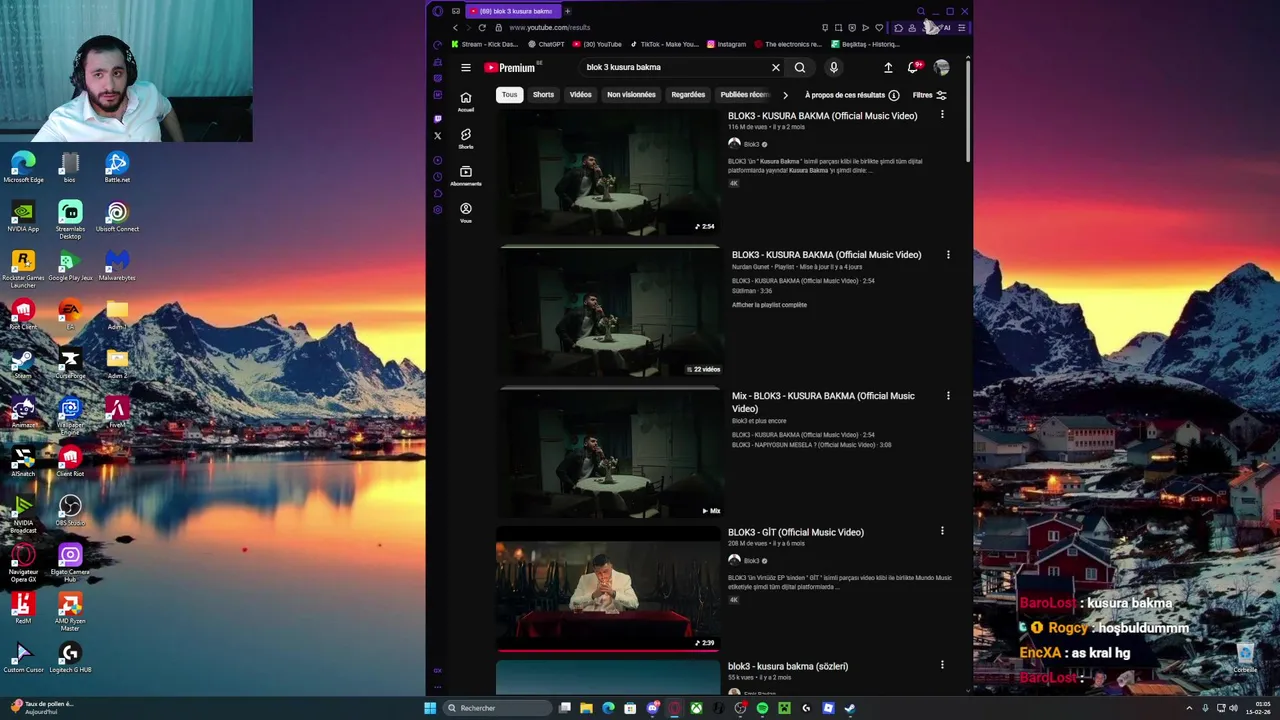This screenshot has width=1280, height=720.
Task: Open YouTube notifications bell
Action: tap(913, 68)
